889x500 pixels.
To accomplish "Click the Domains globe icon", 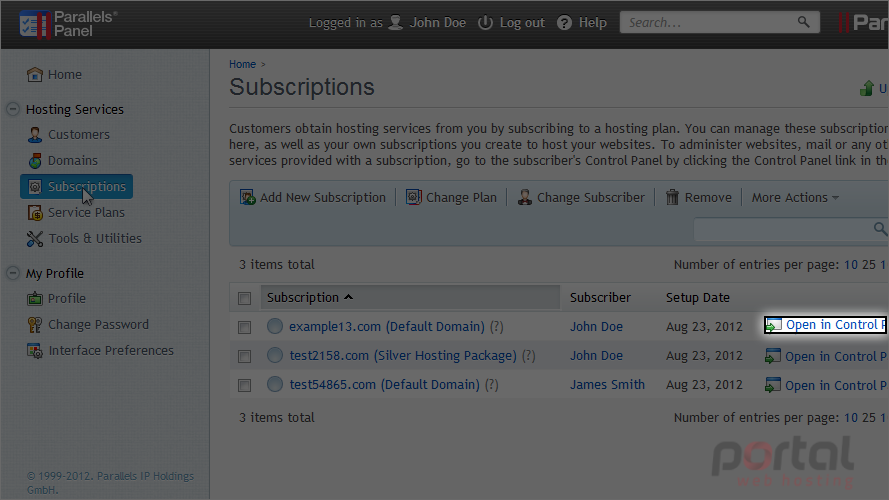I will 35,160.
